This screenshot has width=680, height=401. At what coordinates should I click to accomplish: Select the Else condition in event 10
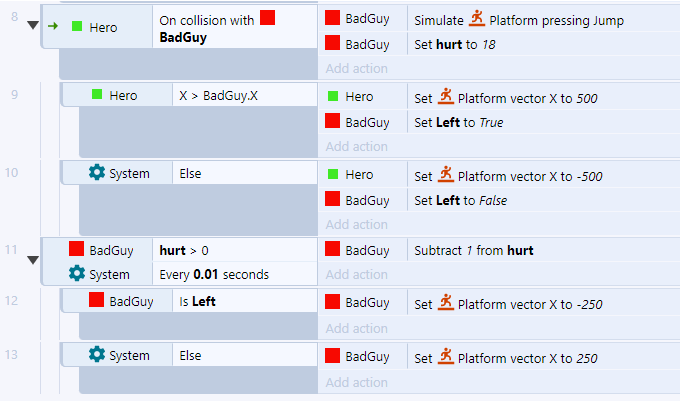190,173
